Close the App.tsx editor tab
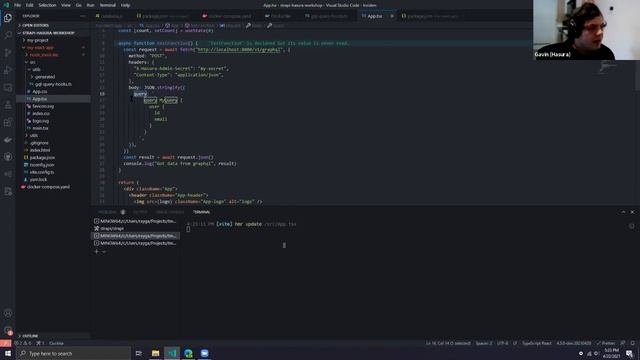 [x=392, y=16]
